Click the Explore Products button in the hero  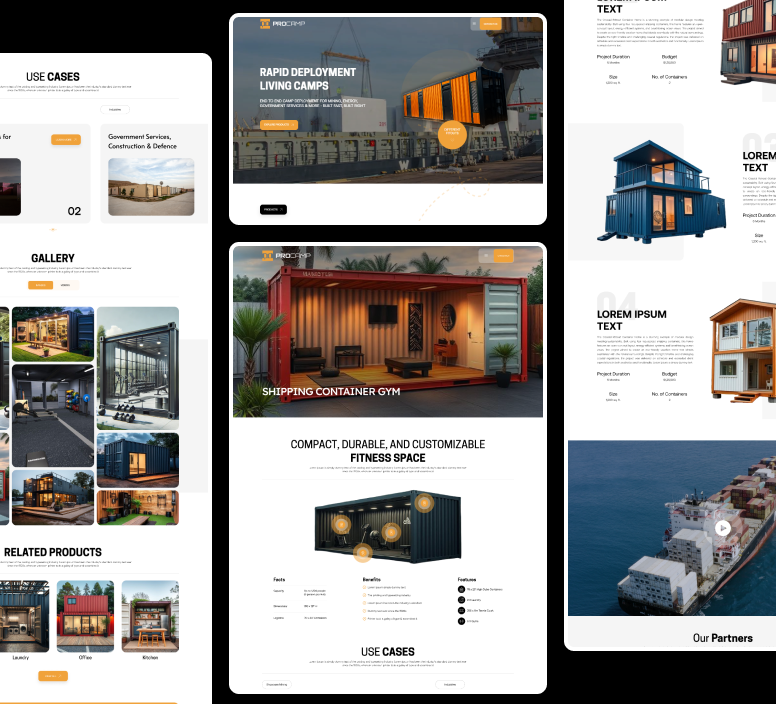tap(279, 125)
